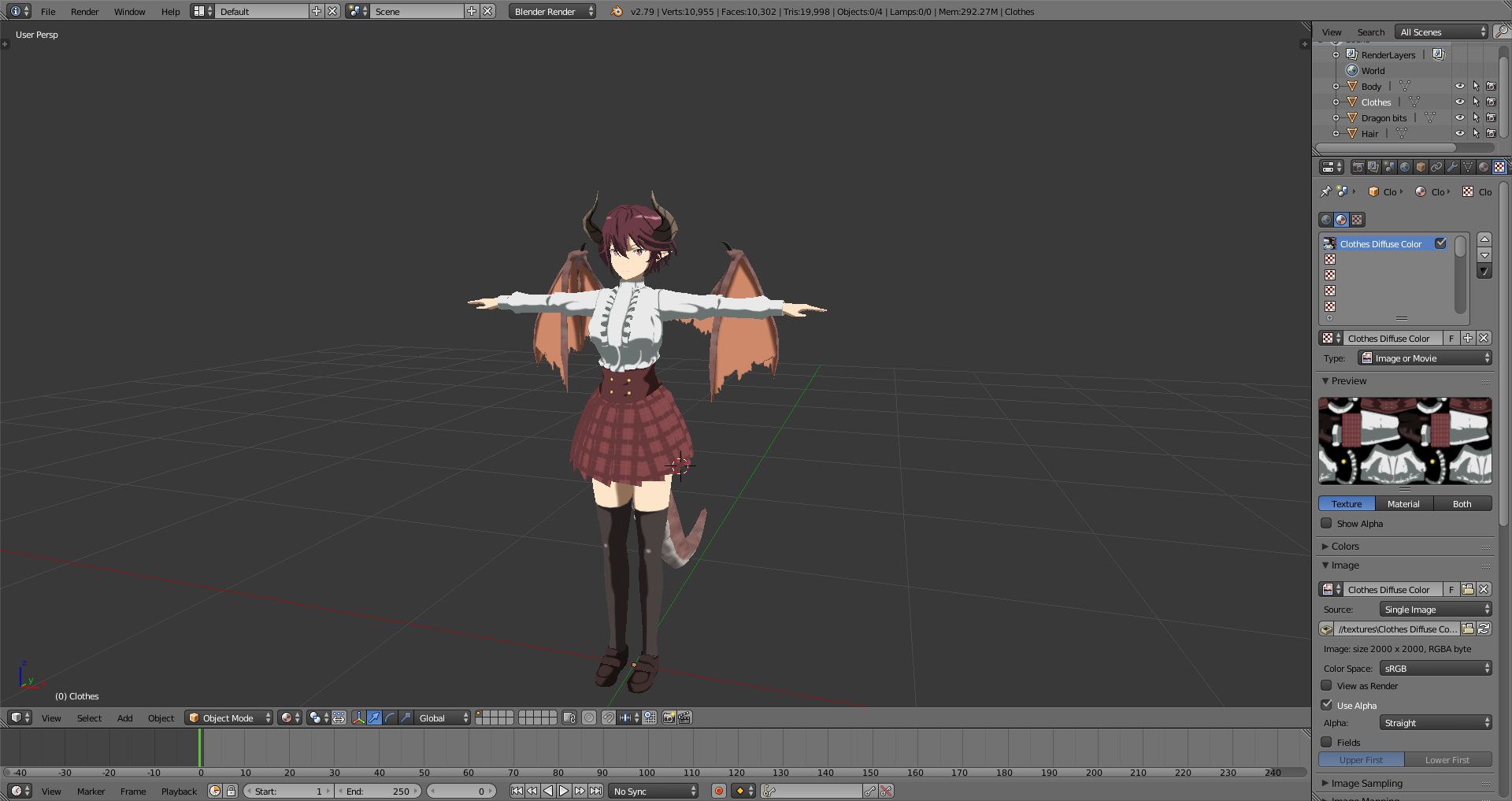Open the Window menu
Viewport: 1512px width, 801px height.
[129, 12]
